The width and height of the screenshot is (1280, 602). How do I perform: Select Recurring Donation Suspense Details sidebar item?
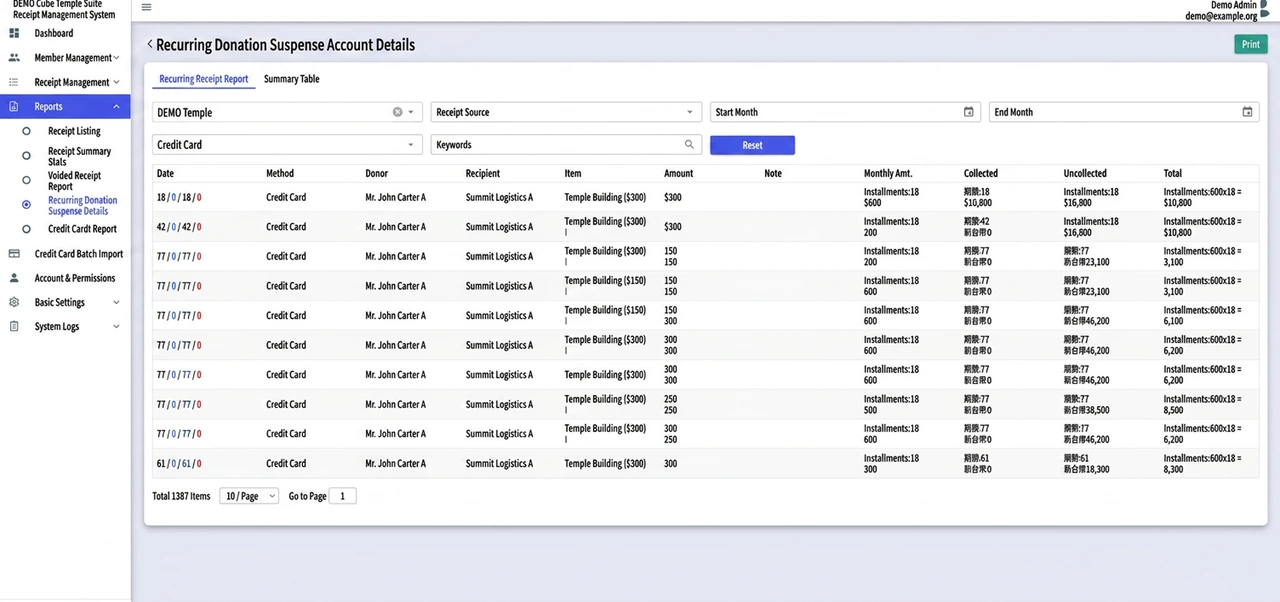(x=83, y=205)
